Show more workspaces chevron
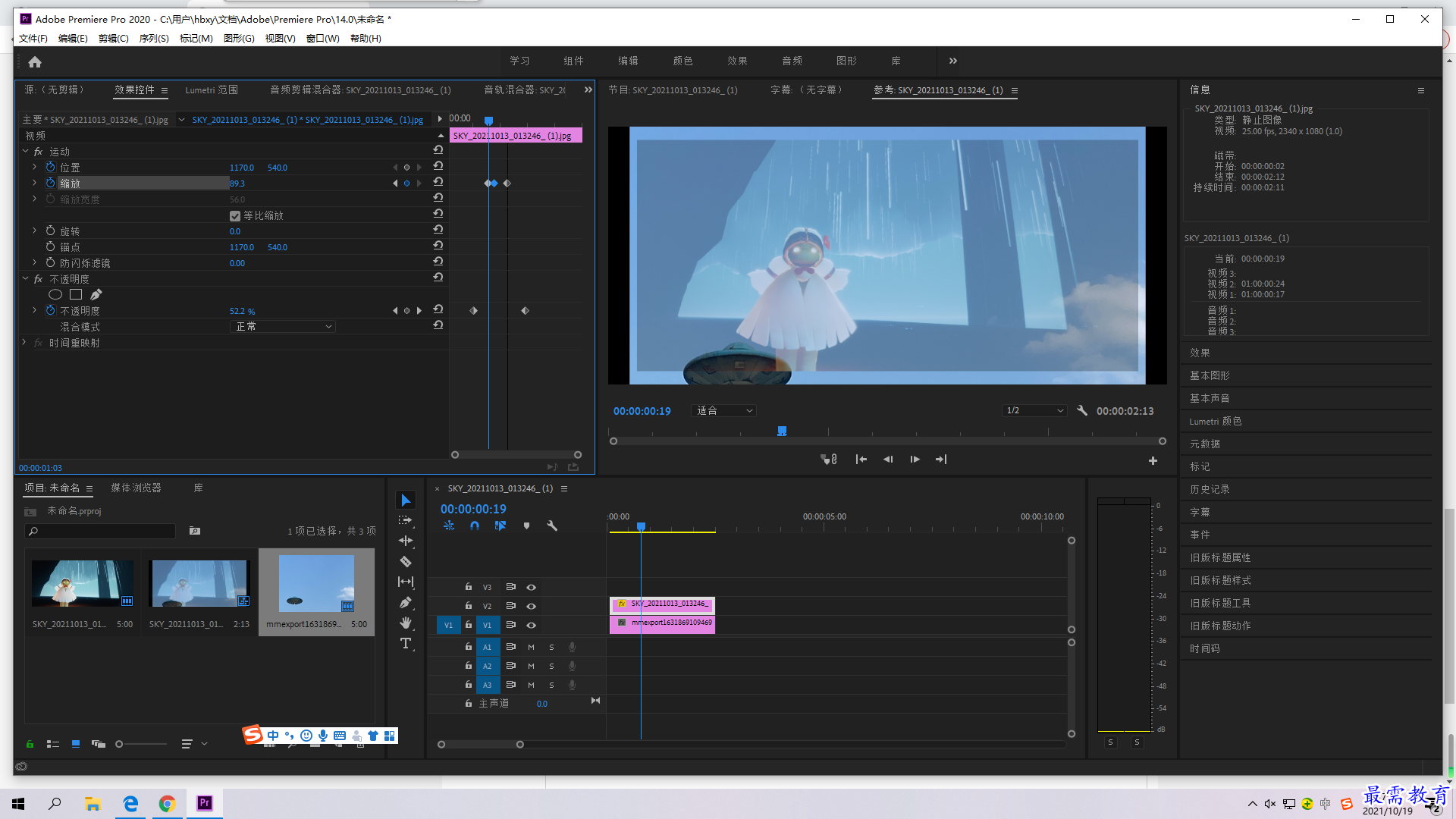The height and width of the screenshot is (819, 1456). coord(953,61)
